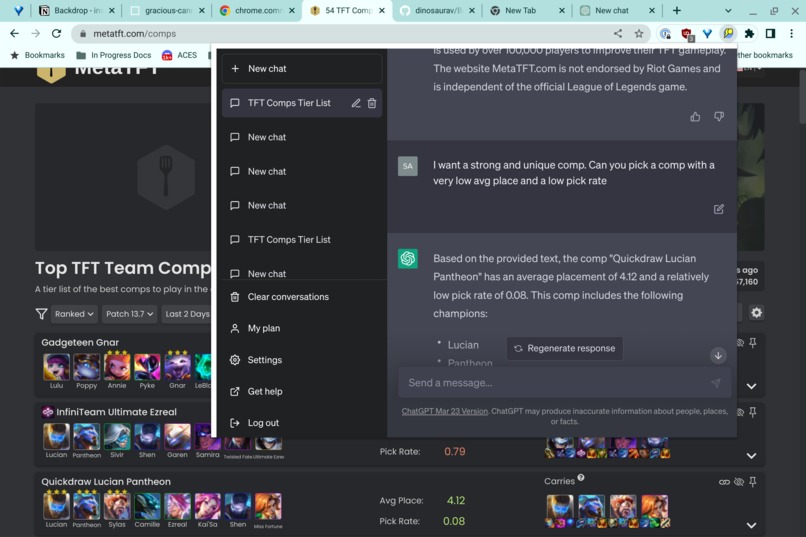Click Lulu champion in Gadgeteen Gnar
Viewport: 806px width, 537px height.
point(56,367)
